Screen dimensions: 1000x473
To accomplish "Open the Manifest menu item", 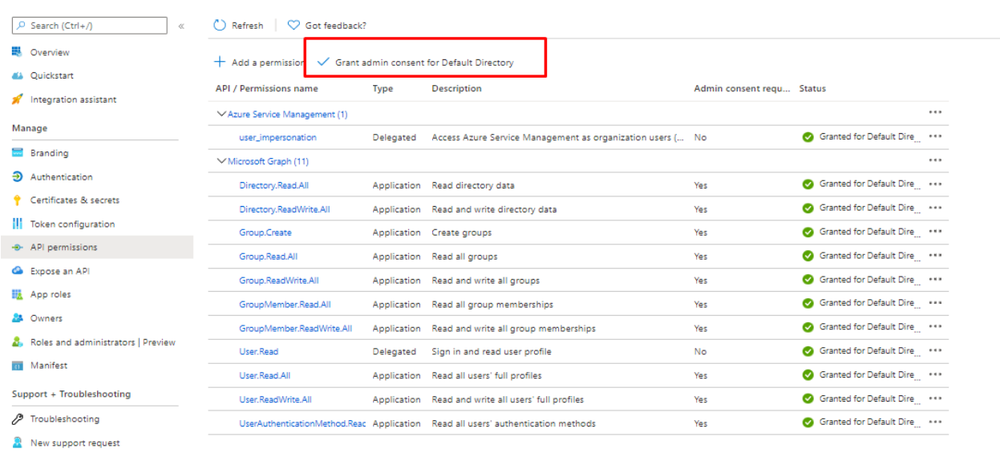I will click(49, 366).
